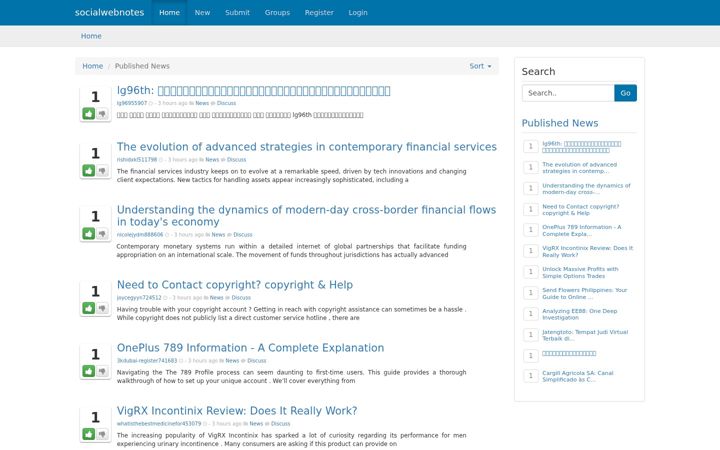Upvote the VigRX Incontinix Review post
The width and height of the screenshot is (720, 450).
coord(89,434)
